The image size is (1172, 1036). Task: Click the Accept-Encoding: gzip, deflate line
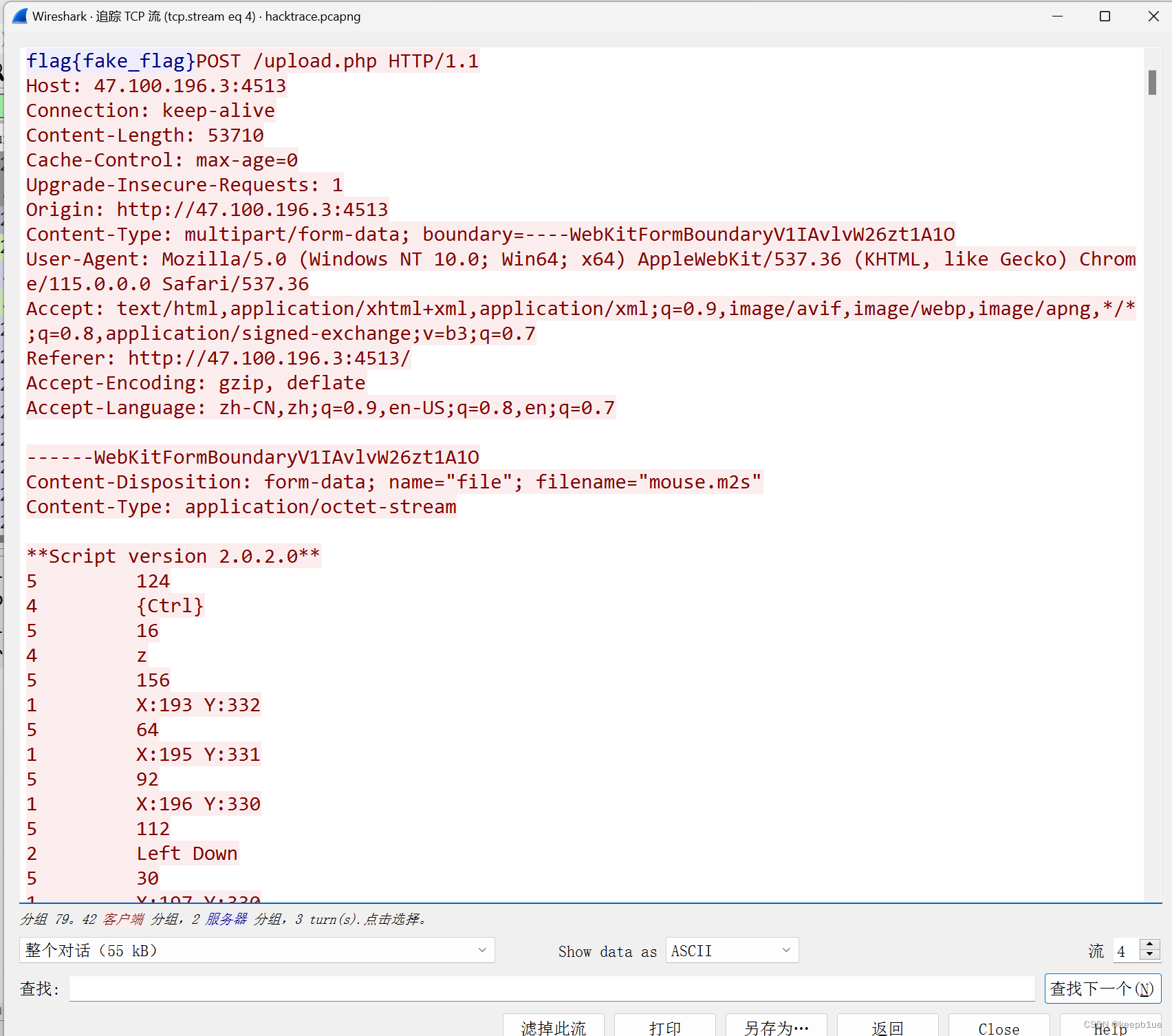click(196, 383)
